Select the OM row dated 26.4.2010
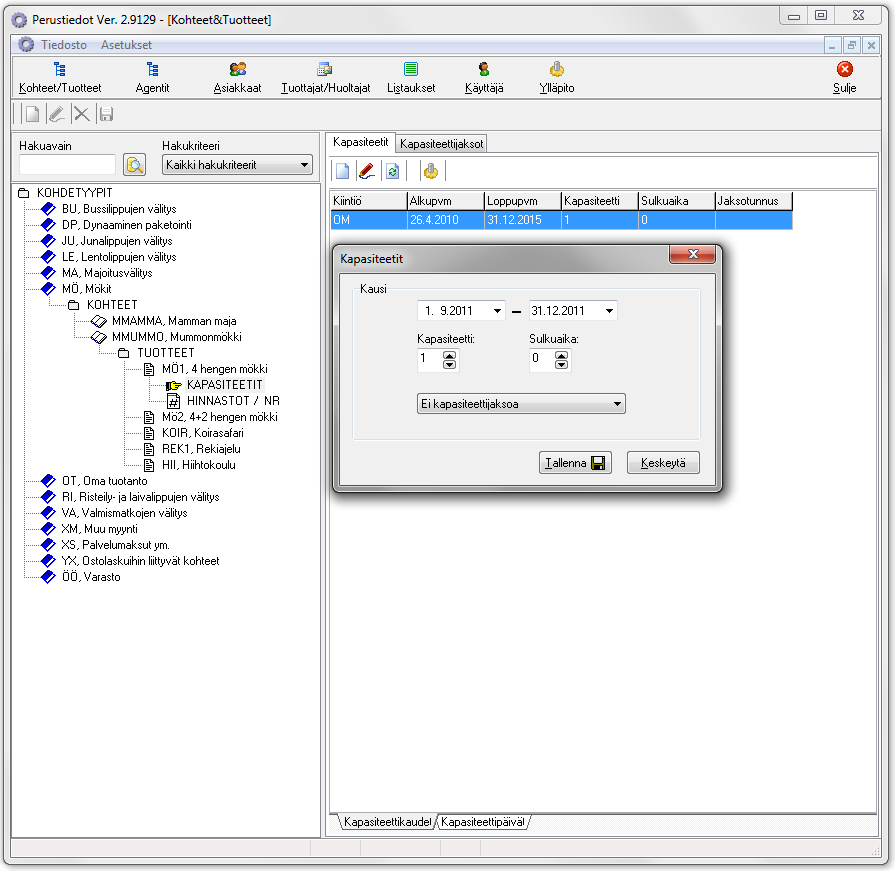The image size is (895, 871). [x=561, y=220]
